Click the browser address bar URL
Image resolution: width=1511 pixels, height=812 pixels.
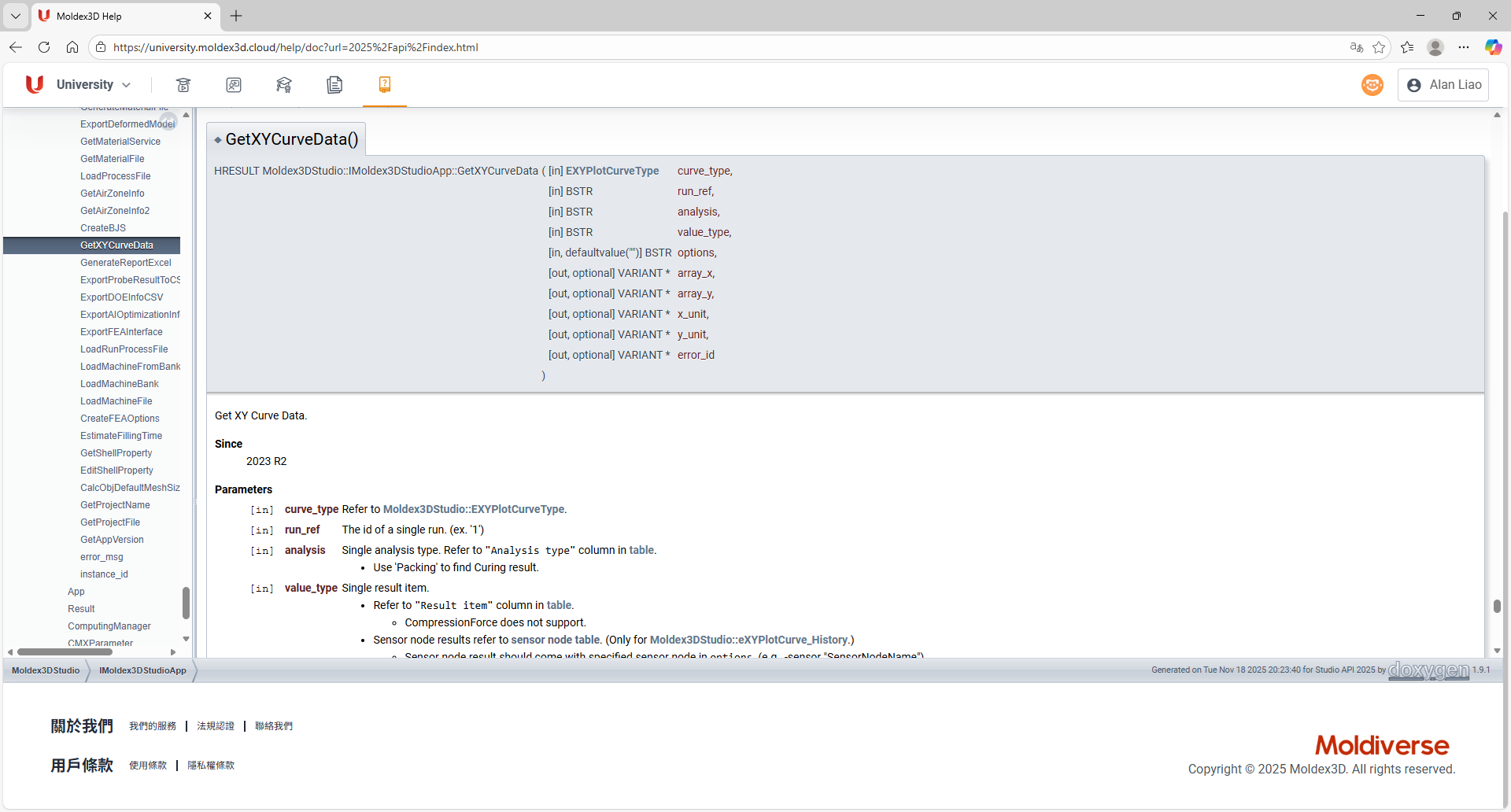(295, 47)
